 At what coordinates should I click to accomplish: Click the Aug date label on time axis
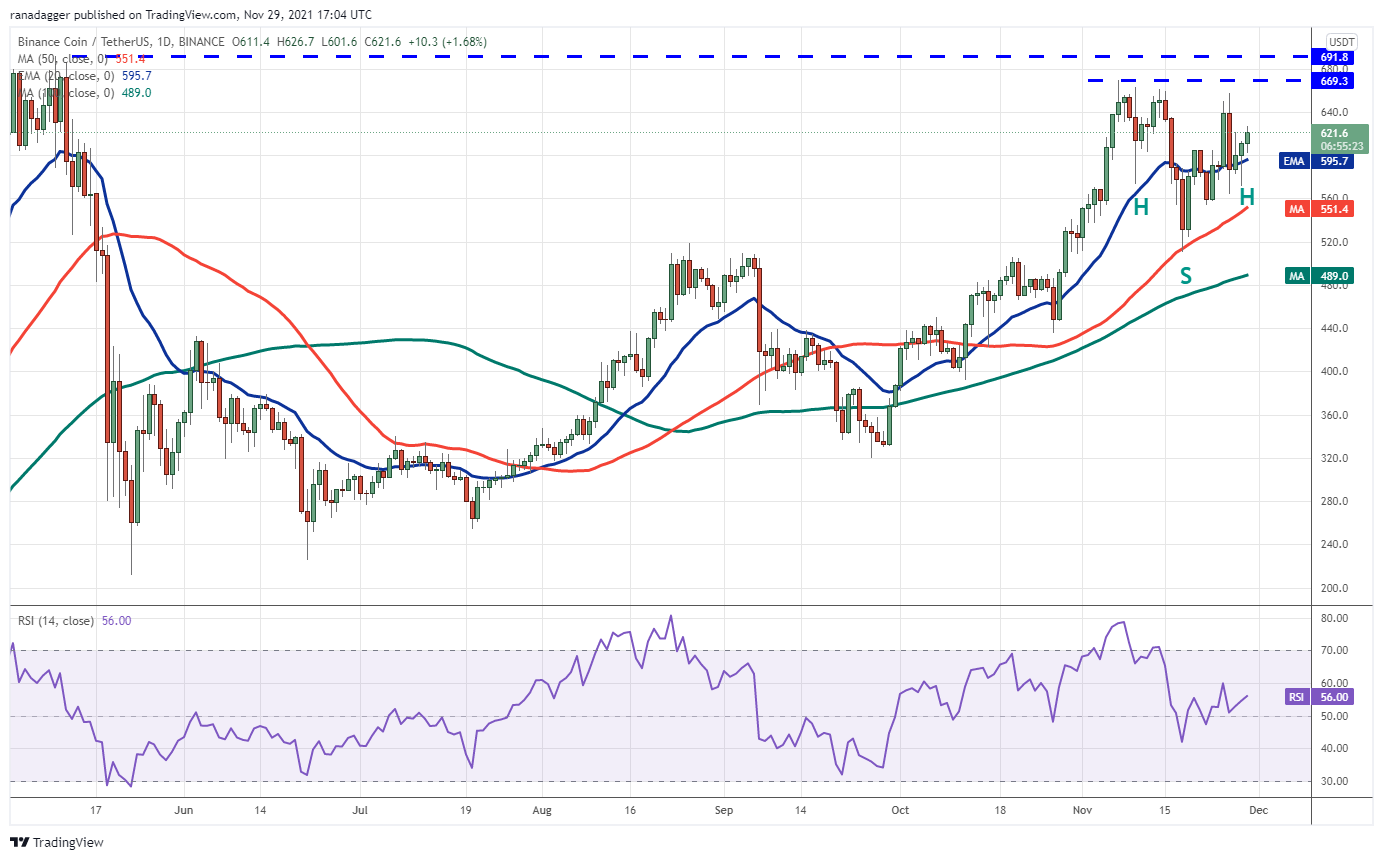(x=542, y=810)
